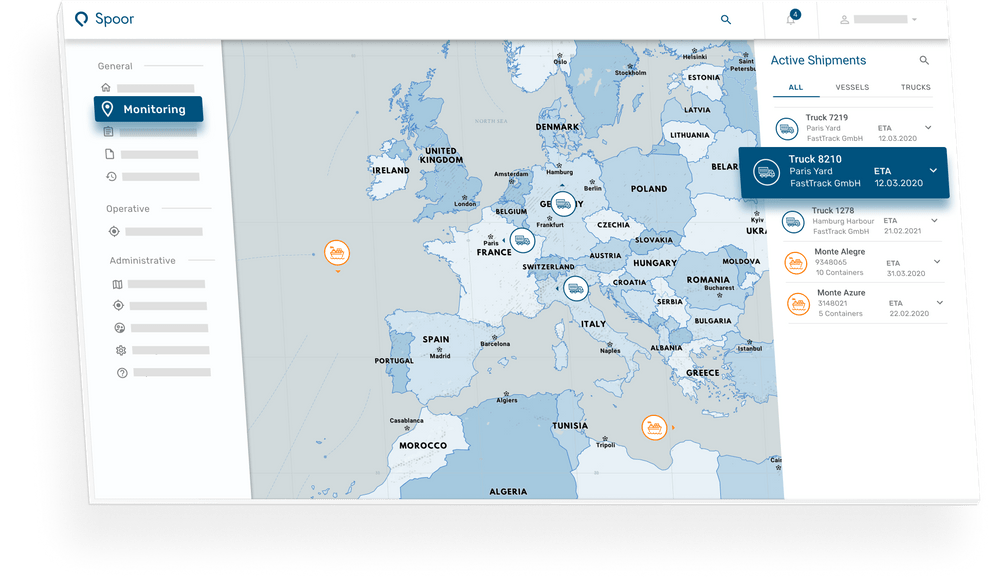This screenshot has width=1000, height=581.
Task: Expand the Truck 8210 shipment chevron
Action: [x=934, y=170]
